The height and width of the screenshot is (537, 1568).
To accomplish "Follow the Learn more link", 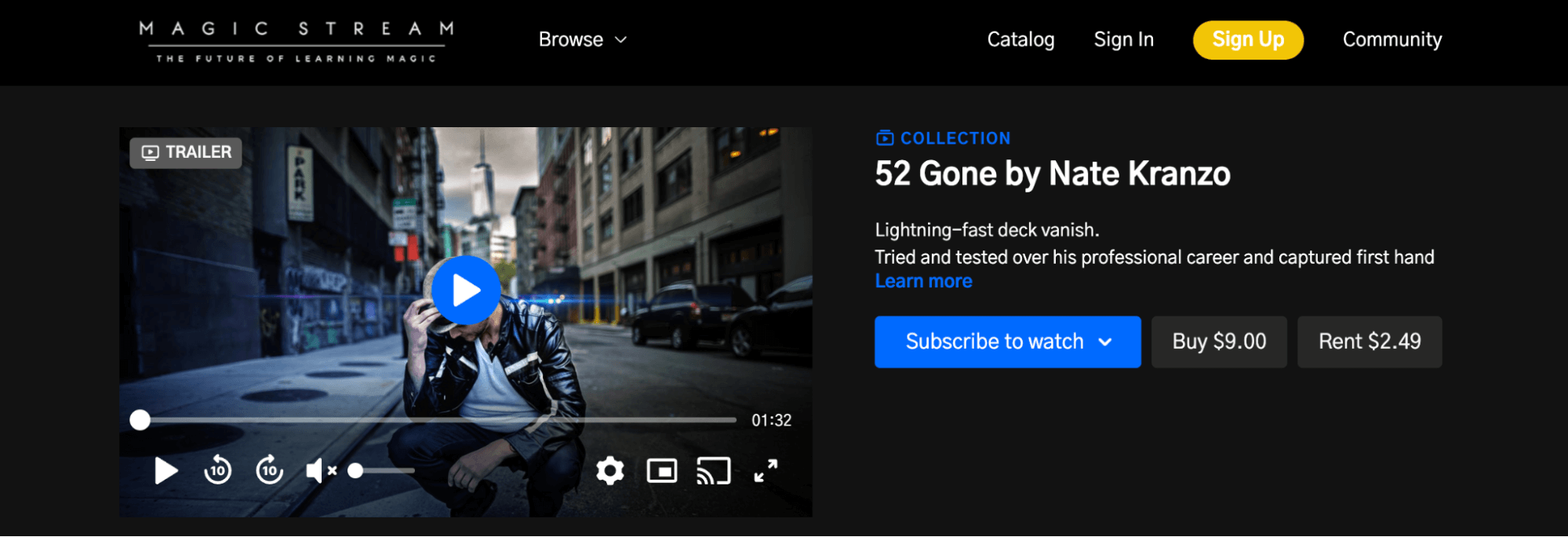I will click(x=923, y=281).
